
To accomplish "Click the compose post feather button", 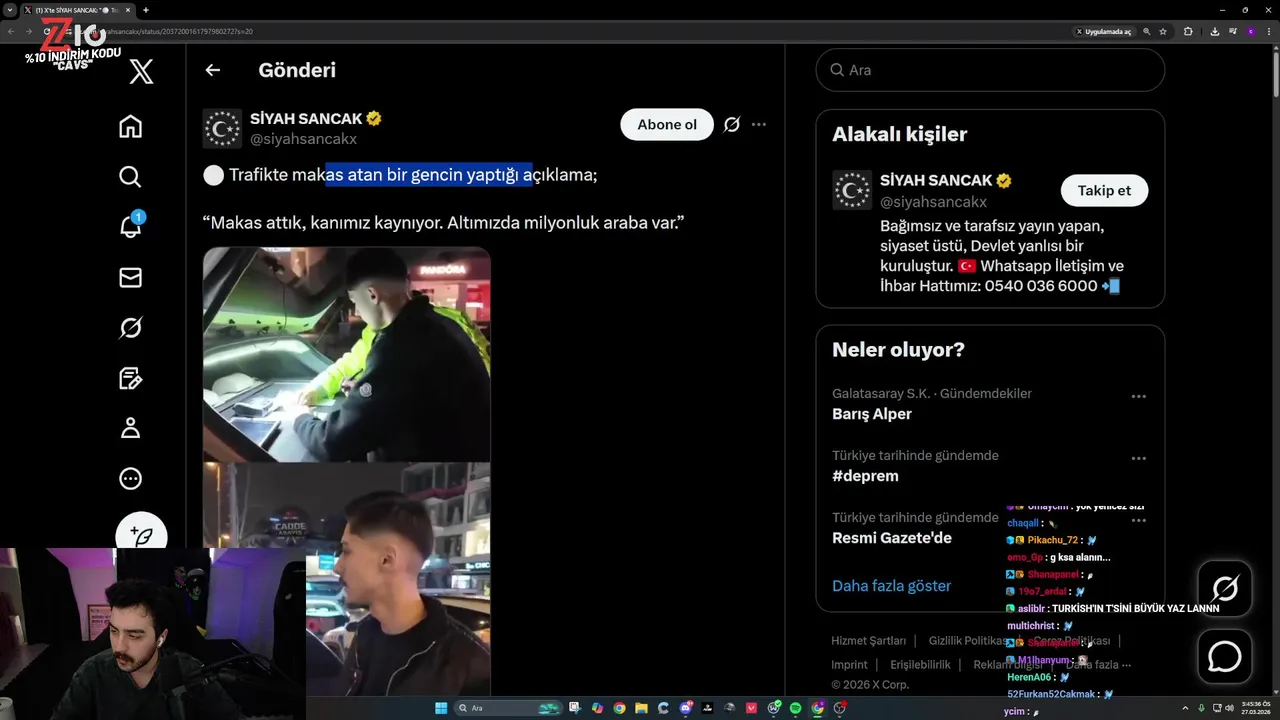I will pos(141,535).
